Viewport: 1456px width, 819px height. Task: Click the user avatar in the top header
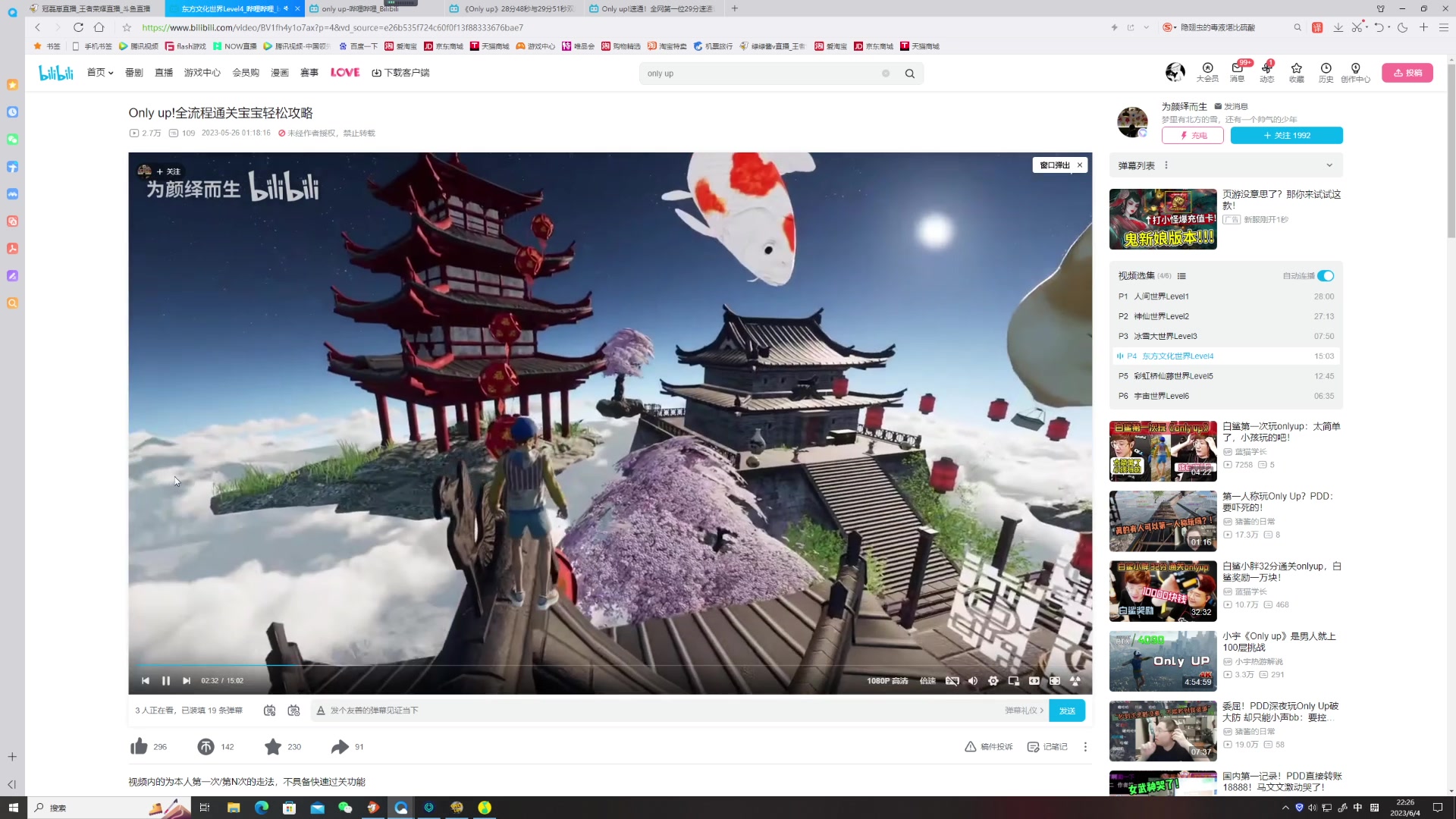(x=1175, y=72)
